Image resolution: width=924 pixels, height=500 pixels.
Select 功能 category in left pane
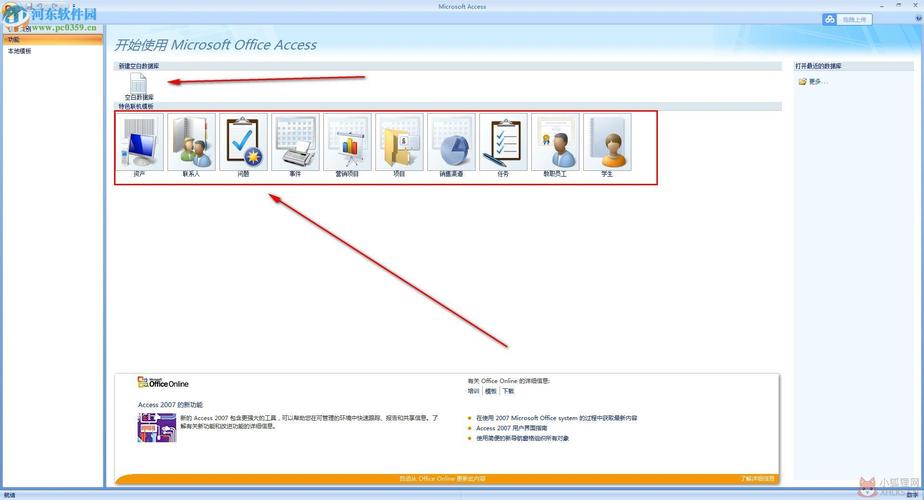tap(52, 40)
